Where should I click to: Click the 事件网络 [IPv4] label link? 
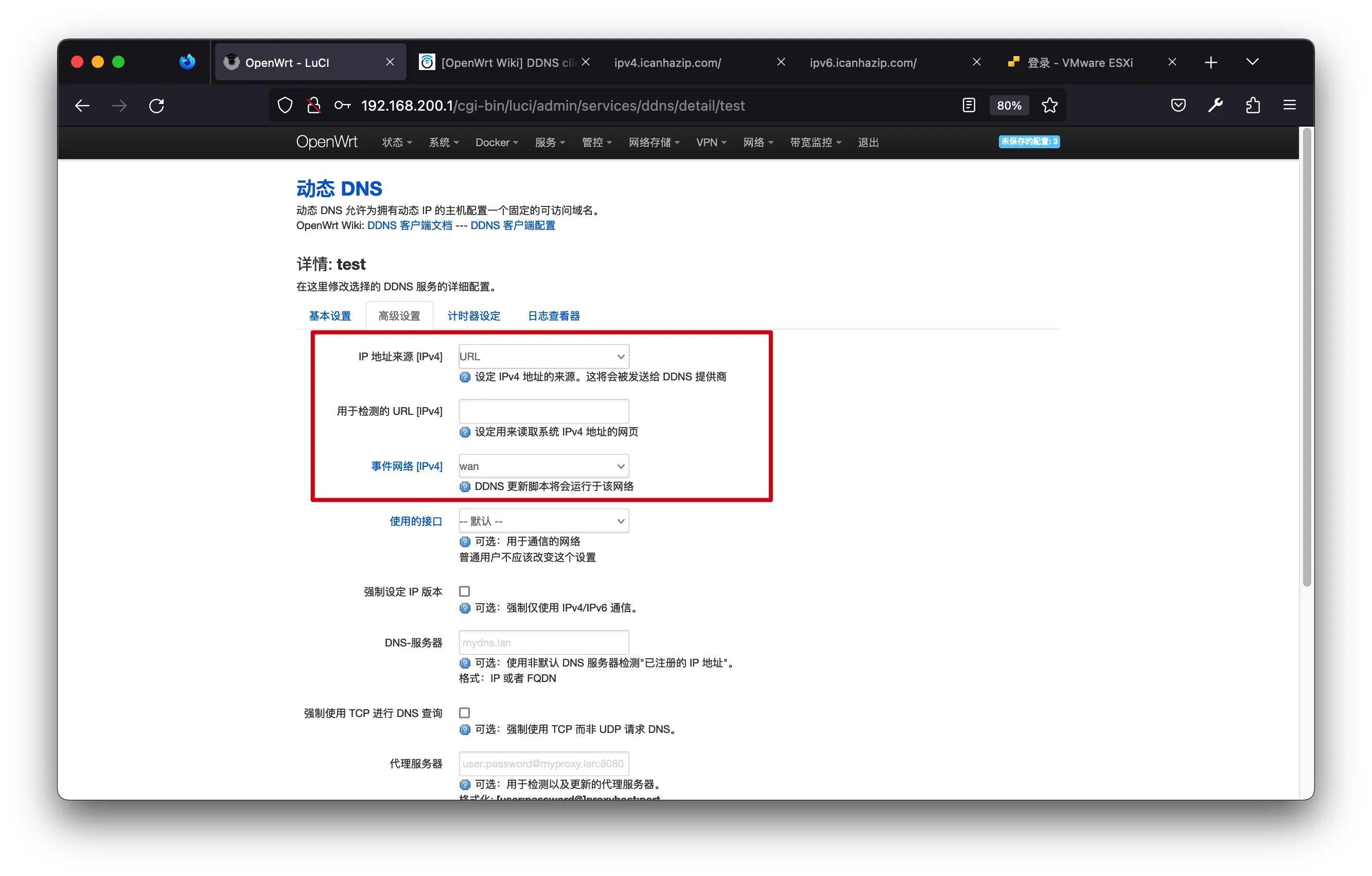[x=406, y=466]
